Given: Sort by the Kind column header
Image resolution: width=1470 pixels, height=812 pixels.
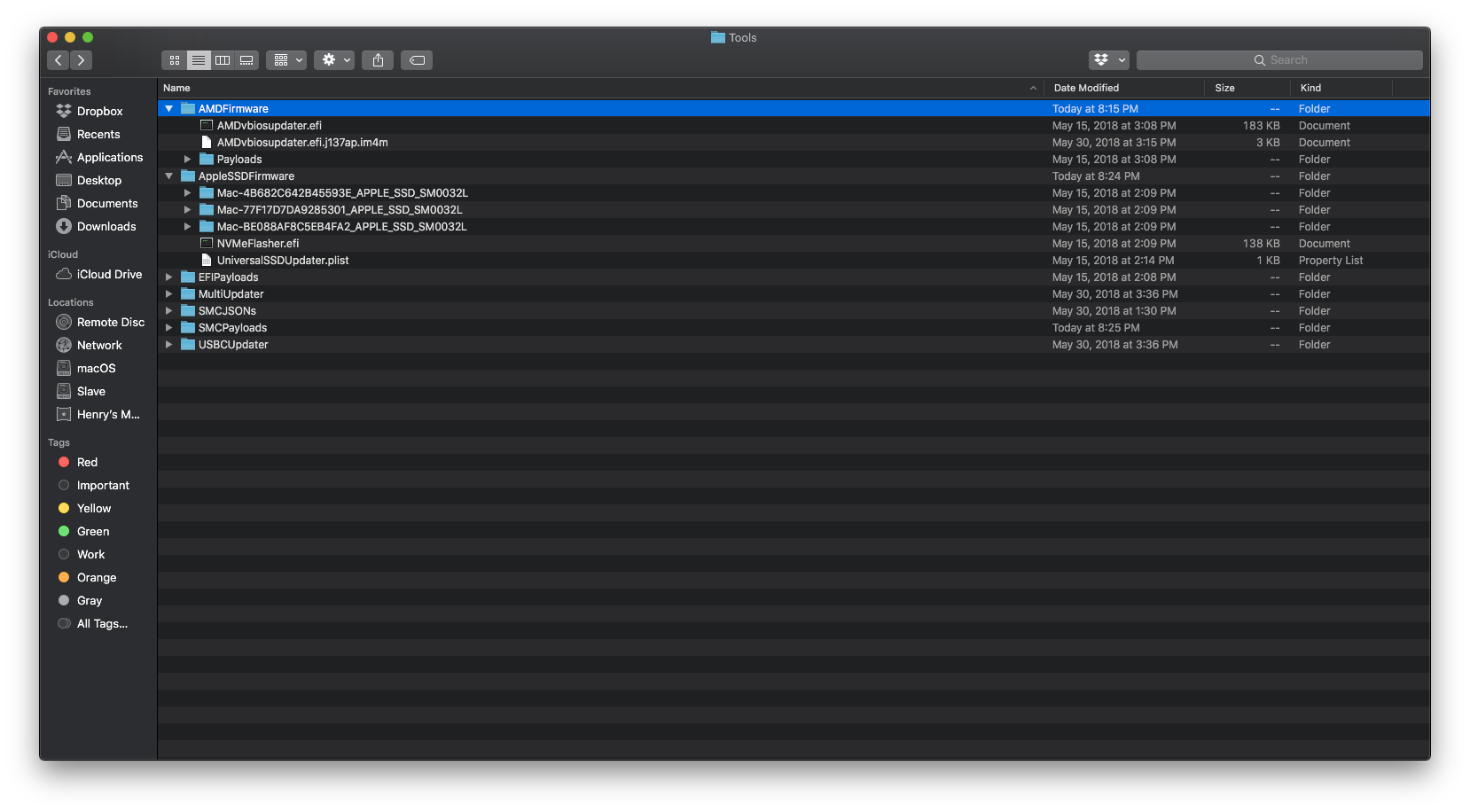Looking at the screenshot, I should pos(1341,88).
